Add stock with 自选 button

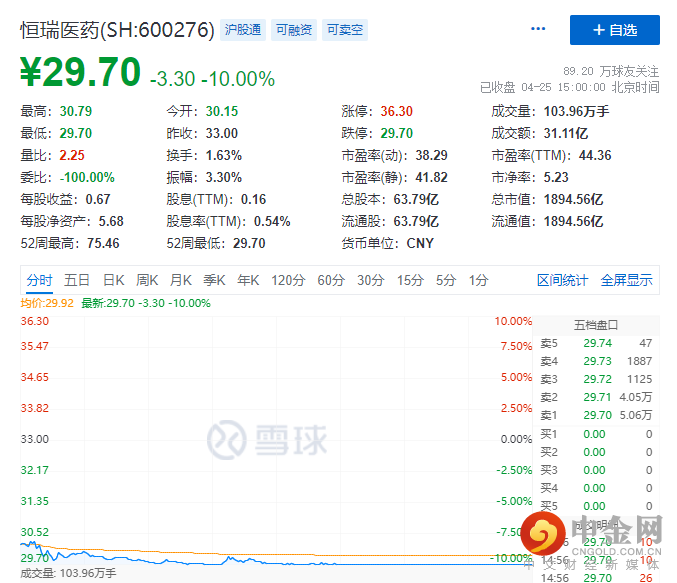point(614,30)
